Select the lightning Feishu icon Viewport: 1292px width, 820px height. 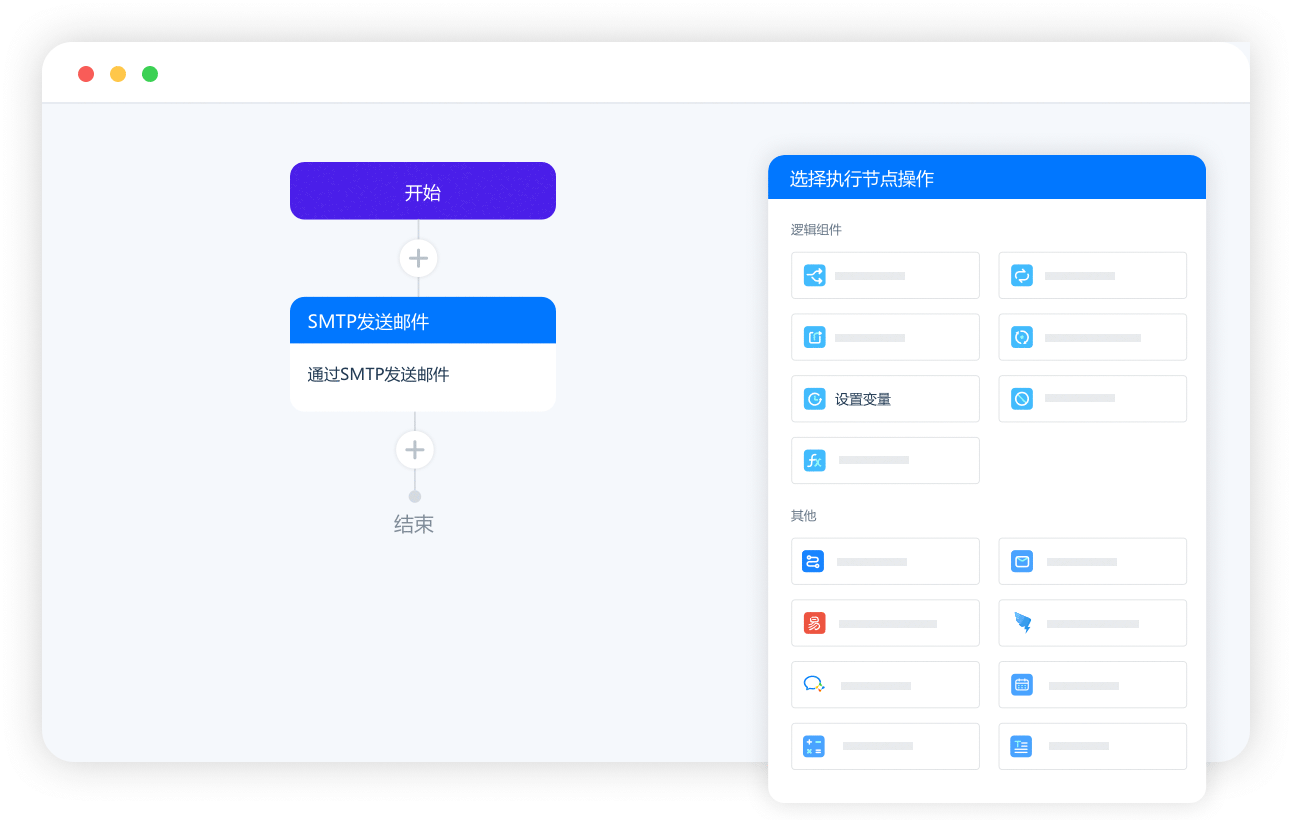[1021, 623]
